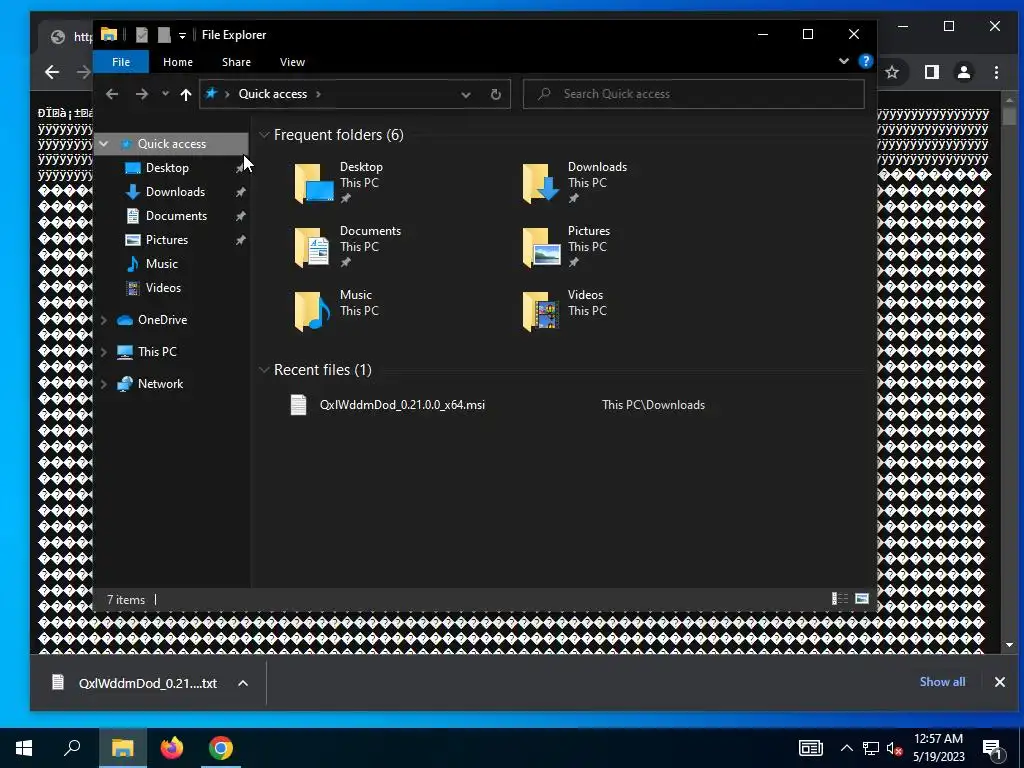Open the File tab in File Explorer
This screenshot has width=1024, height=768.
click(121, 62)
